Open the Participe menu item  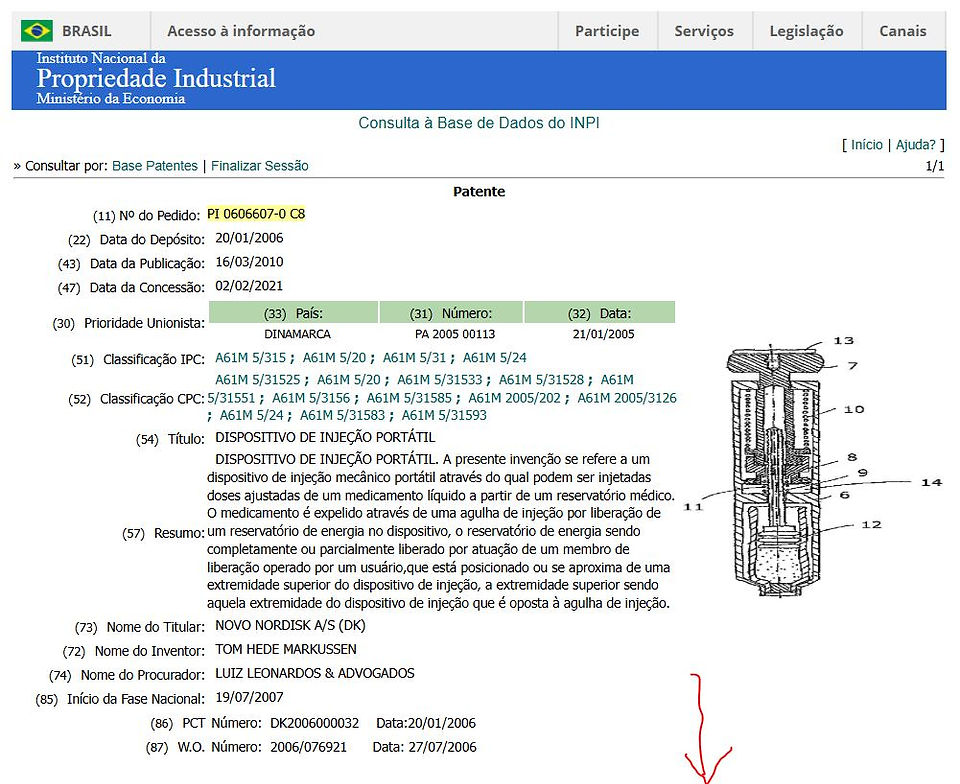coord(607,31)
